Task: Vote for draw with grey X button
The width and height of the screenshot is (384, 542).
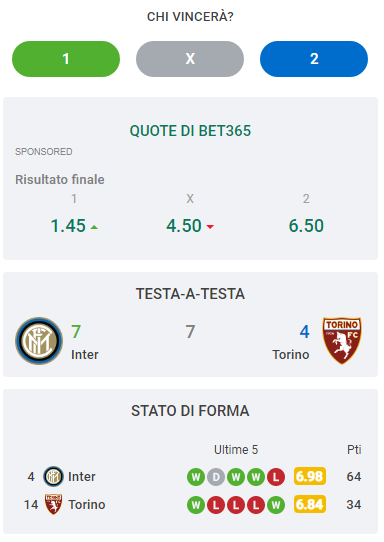Action: (x=190, y=59)
